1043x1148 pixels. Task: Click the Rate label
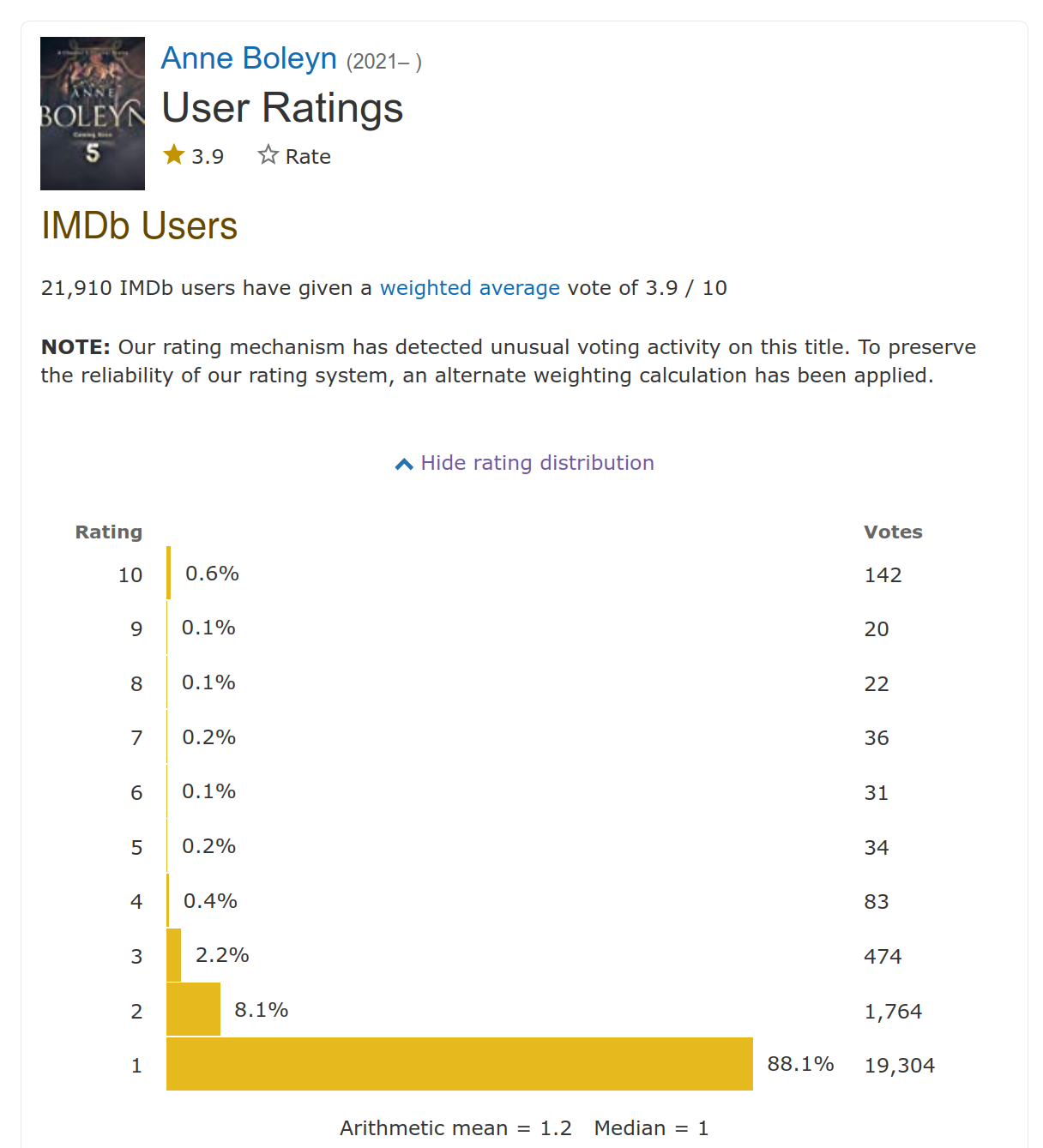(308, 157)
